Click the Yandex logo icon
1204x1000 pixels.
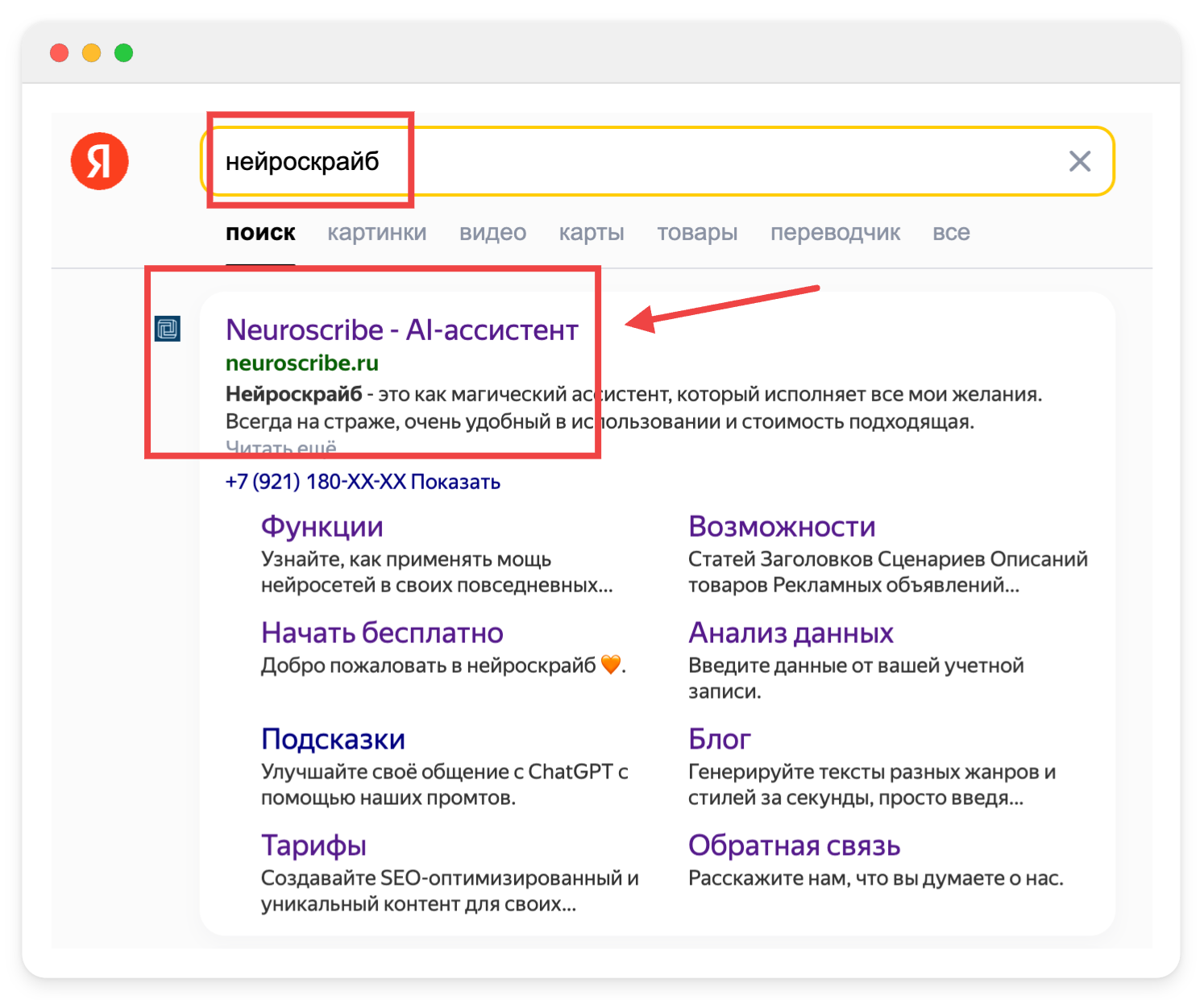tap(100, 161)
